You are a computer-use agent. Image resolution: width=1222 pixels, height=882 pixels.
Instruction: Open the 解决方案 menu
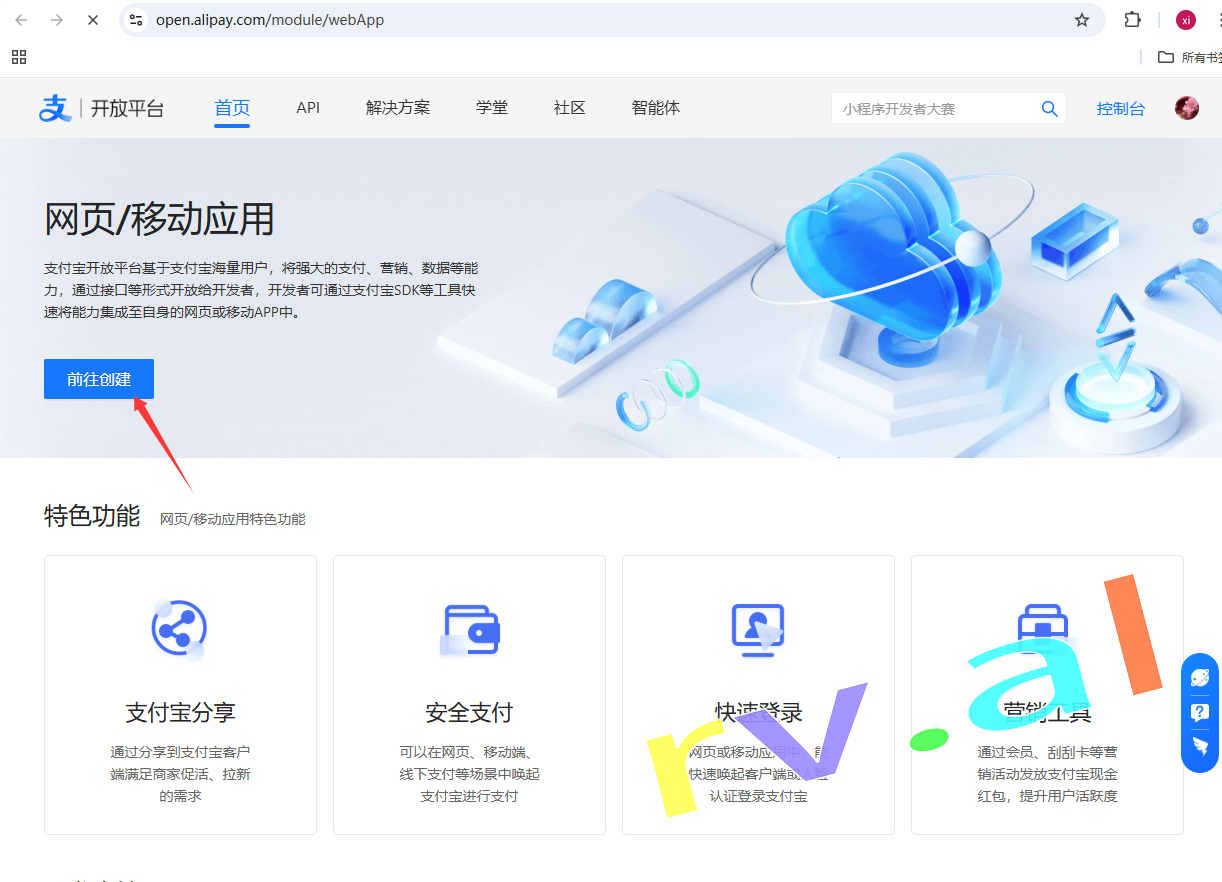398,108
